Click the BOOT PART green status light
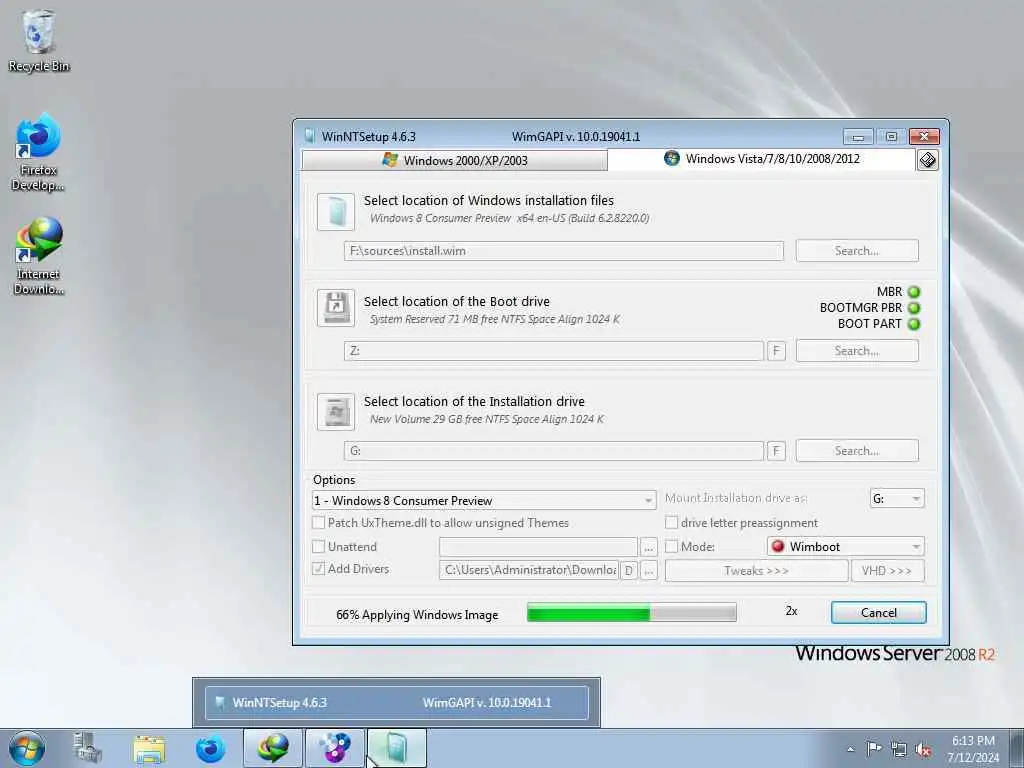1024x768 pixels. (x=914, y=324)
